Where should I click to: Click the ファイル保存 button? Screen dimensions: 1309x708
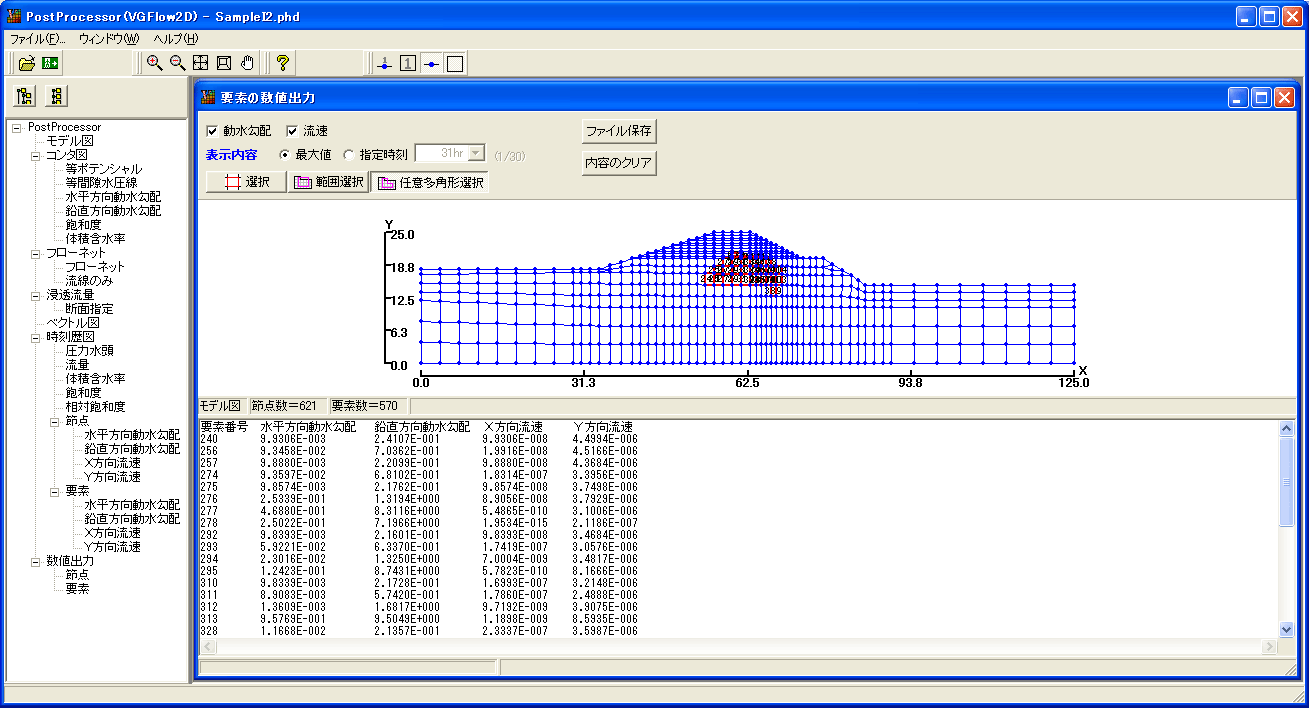619,131
